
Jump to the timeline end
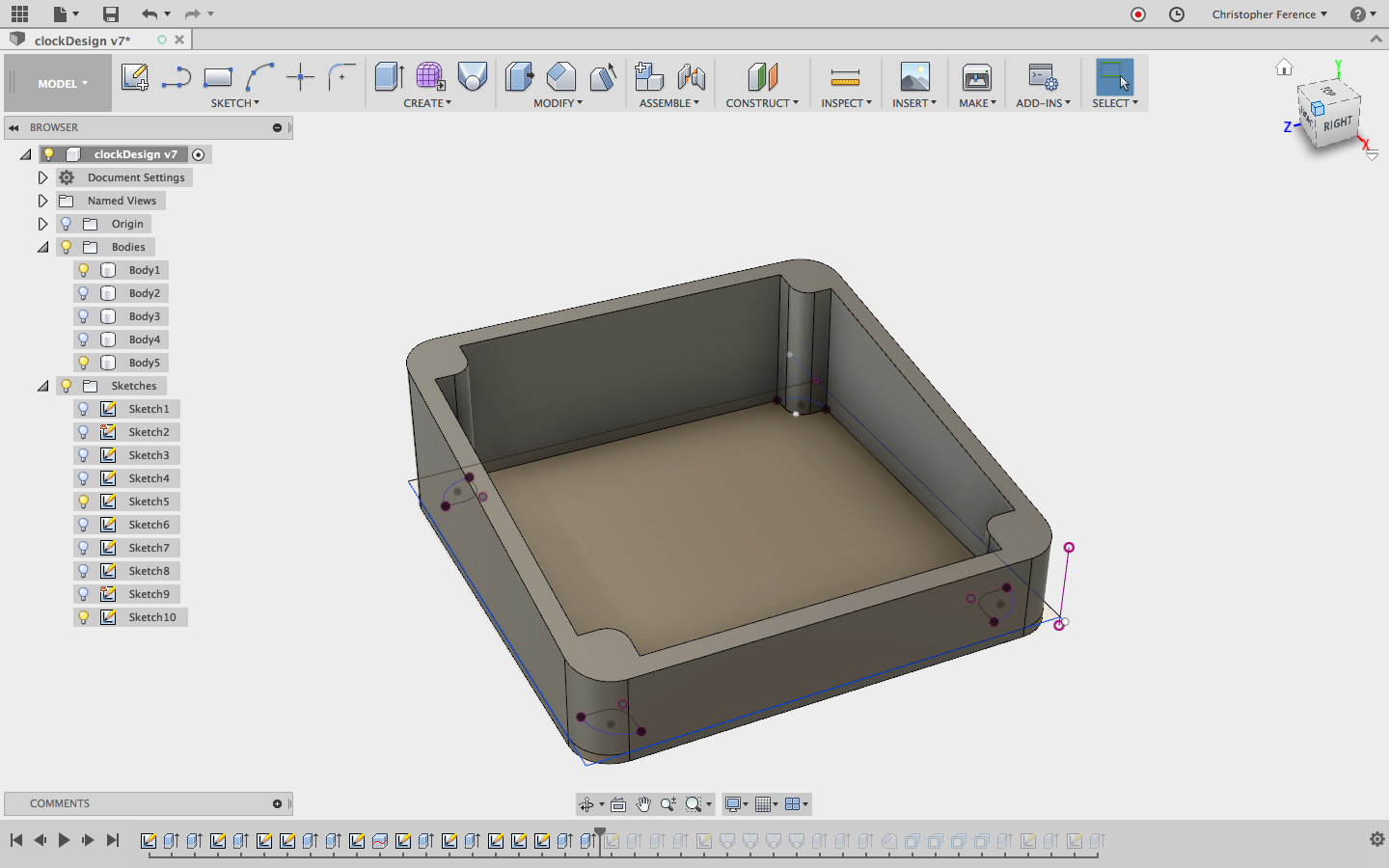click(x=113, y=840)
